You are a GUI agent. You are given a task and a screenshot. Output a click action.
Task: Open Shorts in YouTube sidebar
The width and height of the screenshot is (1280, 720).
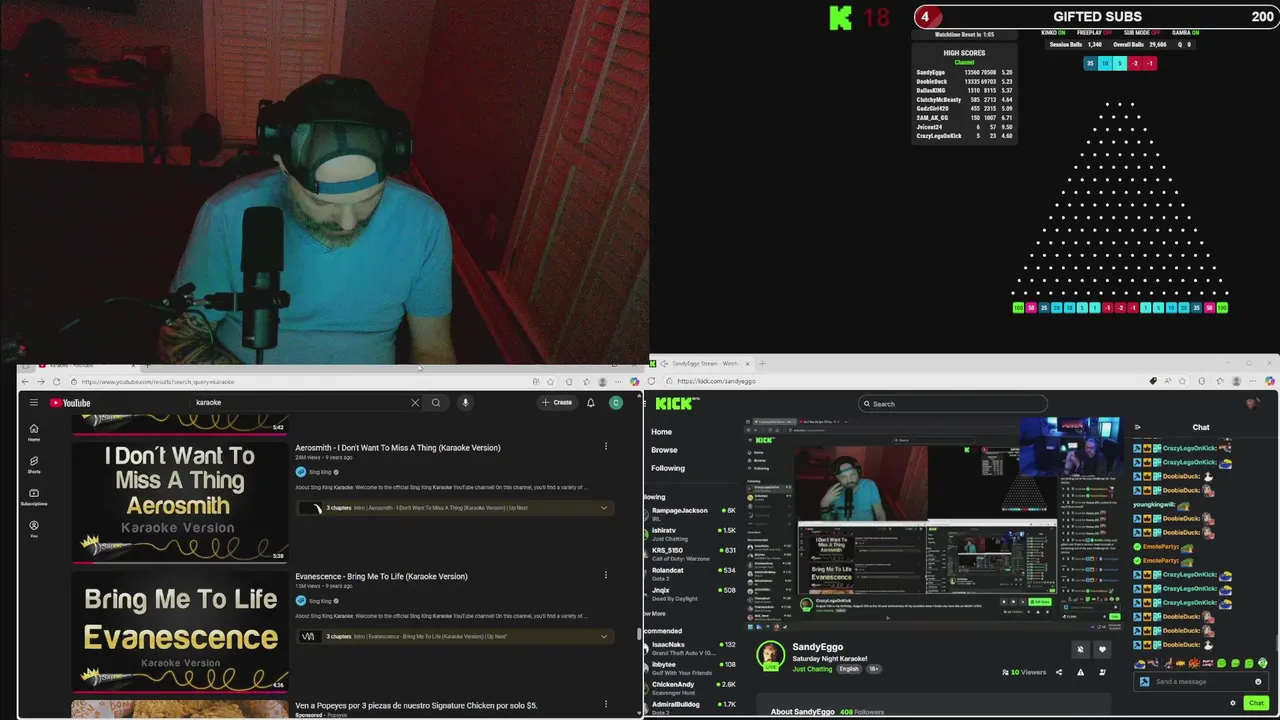(x=33, y=464)
